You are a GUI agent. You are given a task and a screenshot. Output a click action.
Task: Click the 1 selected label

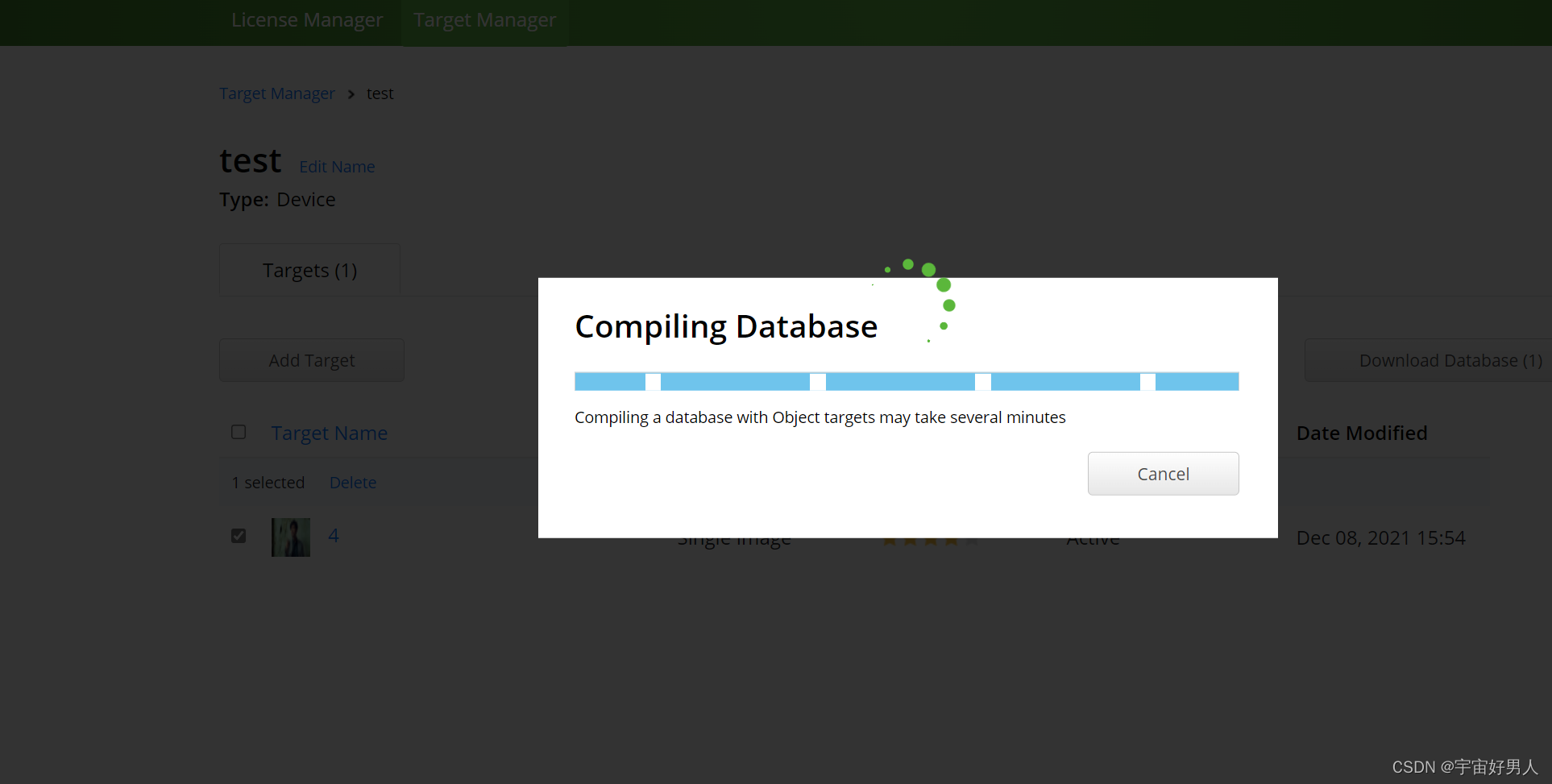click(268, 483)
